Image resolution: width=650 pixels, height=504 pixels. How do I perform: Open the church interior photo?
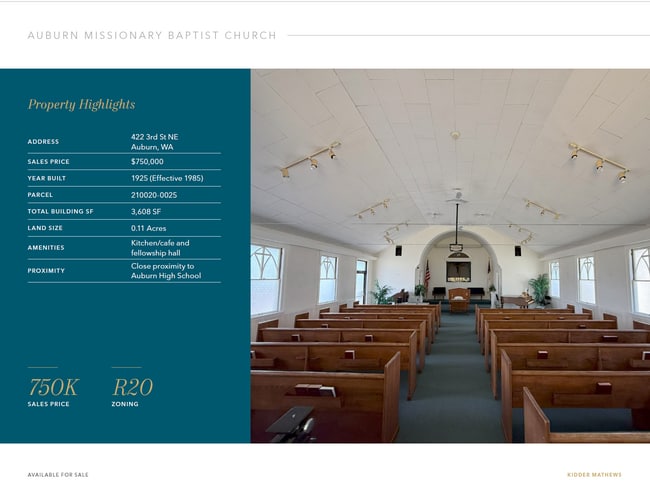tap(449, 256)
